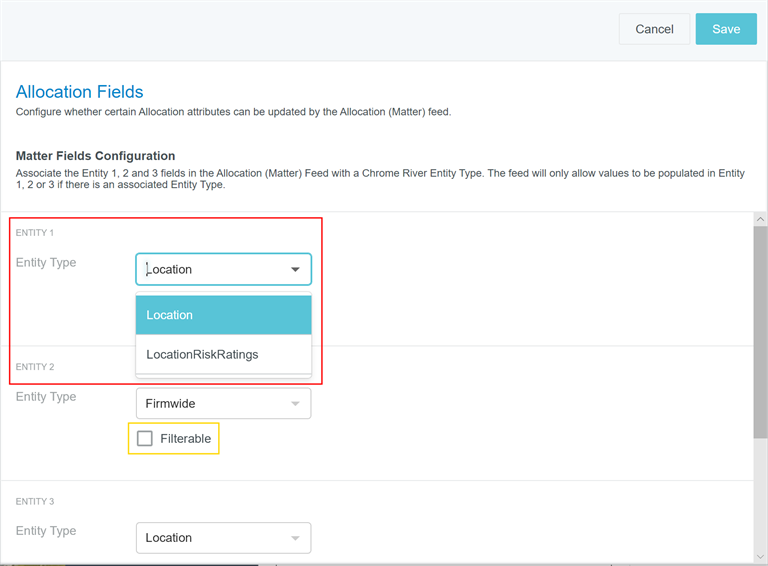
Task: Click the Entity 3 dropdown caret arrow
Action: coord(295,538)
